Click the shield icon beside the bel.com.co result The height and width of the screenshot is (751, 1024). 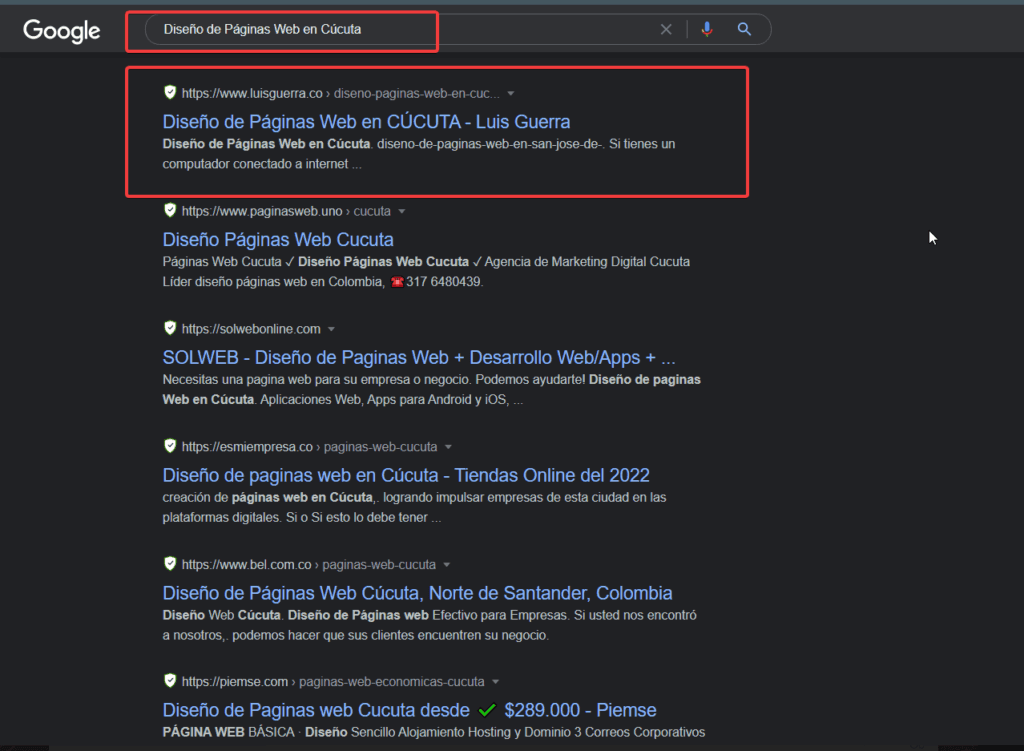click(169, 563)
